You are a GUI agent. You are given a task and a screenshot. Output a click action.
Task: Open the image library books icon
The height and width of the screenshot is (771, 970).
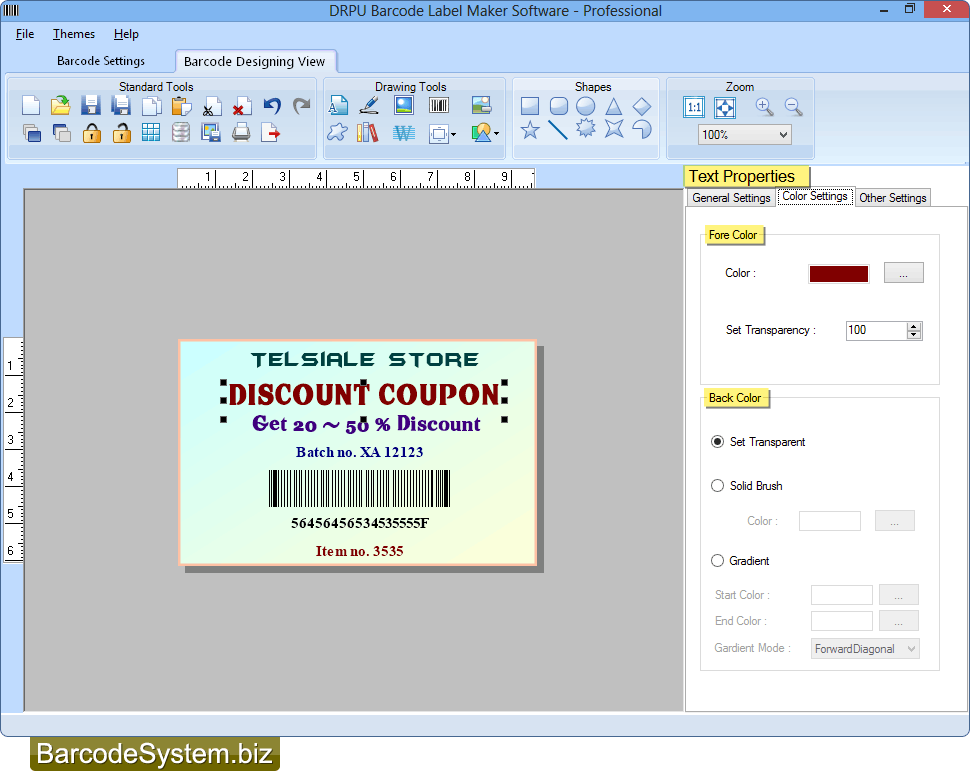click(x=367, y=132)
